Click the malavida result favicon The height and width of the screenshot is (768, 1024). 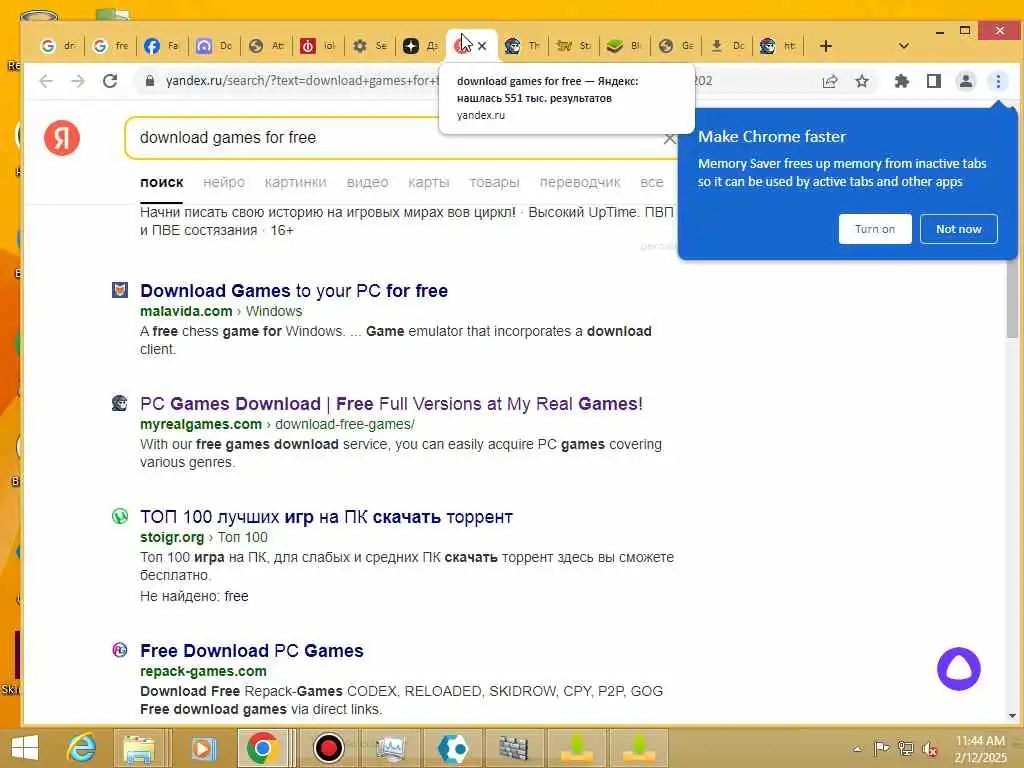120,290
